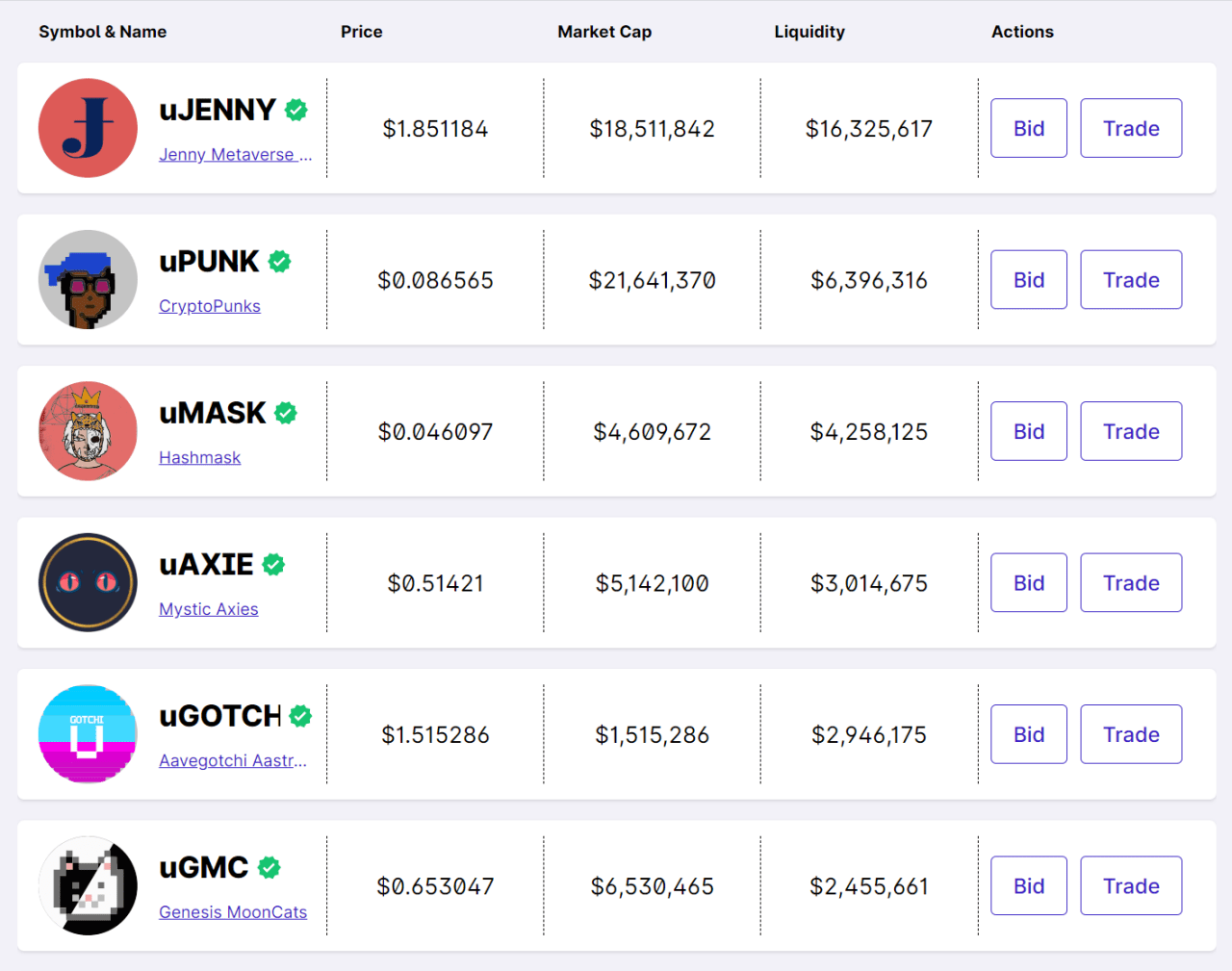Select market cap $21,641,370

coord(653,280)
